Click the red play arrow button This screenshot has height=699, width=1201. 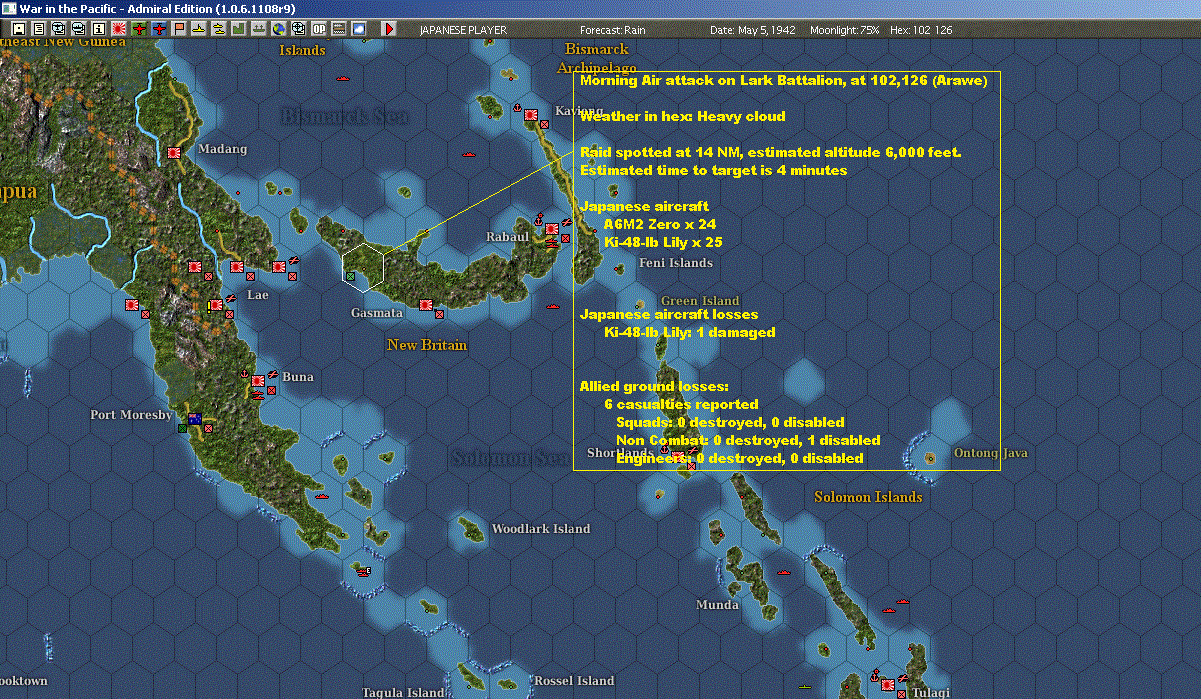(389, 29)
